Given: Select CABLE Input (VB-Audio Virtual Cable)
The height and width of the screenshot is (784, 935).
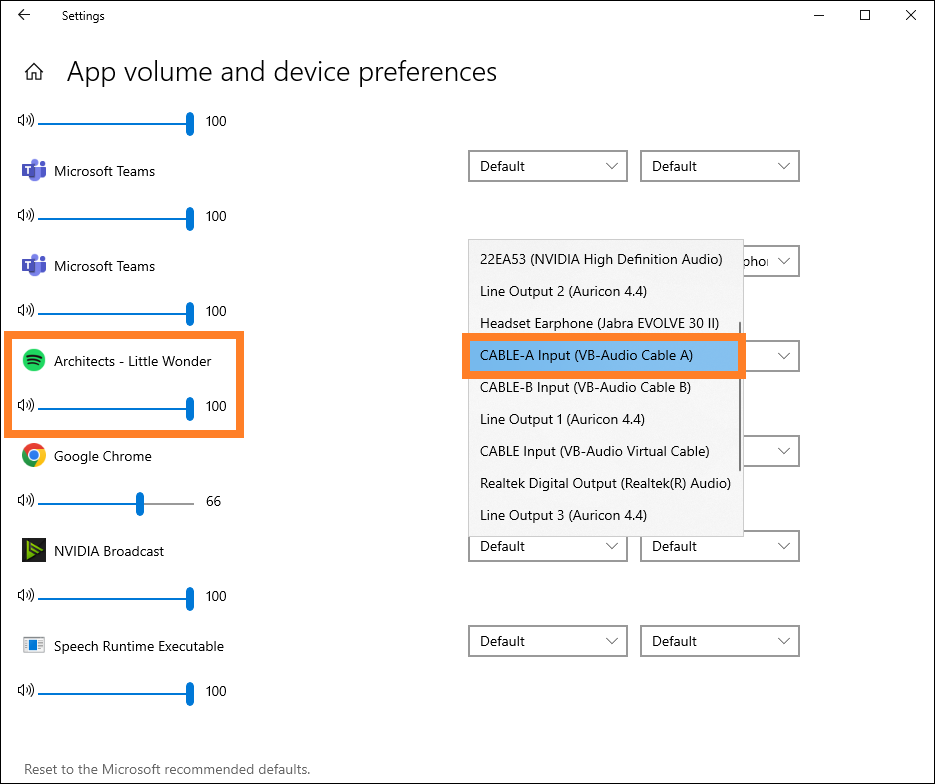Looking at the screenshot, I should point(603,451).
